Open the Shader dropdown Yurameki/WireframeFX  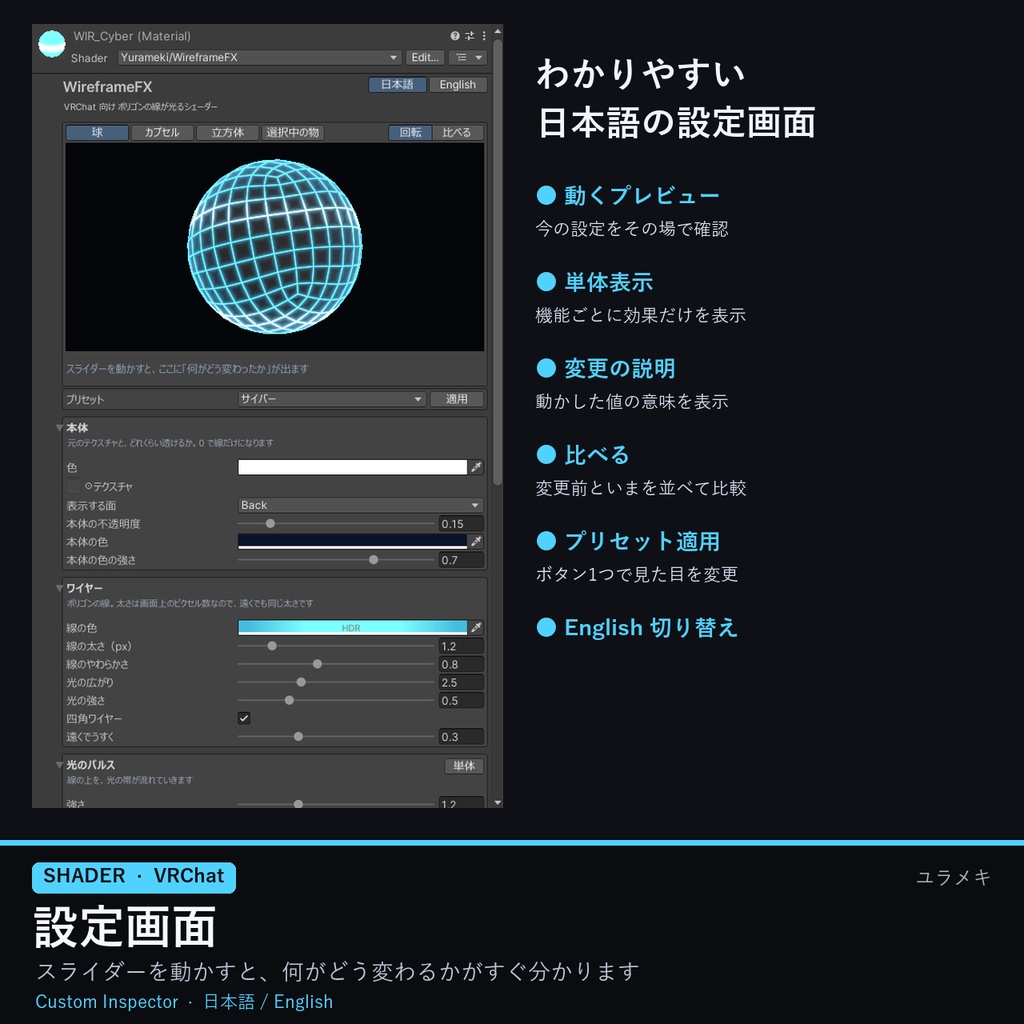(x=259, y=57)
